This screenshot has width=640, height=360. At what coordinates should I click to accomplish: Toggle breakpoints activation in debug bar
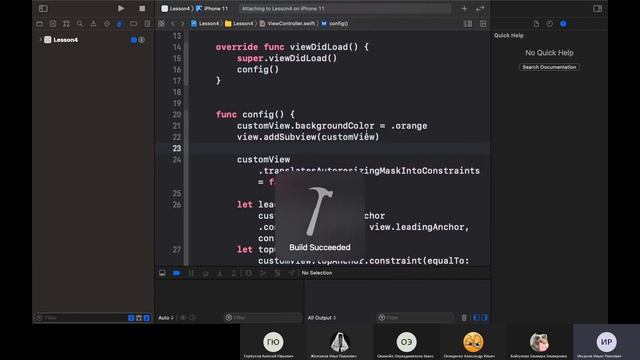point(176,273)
